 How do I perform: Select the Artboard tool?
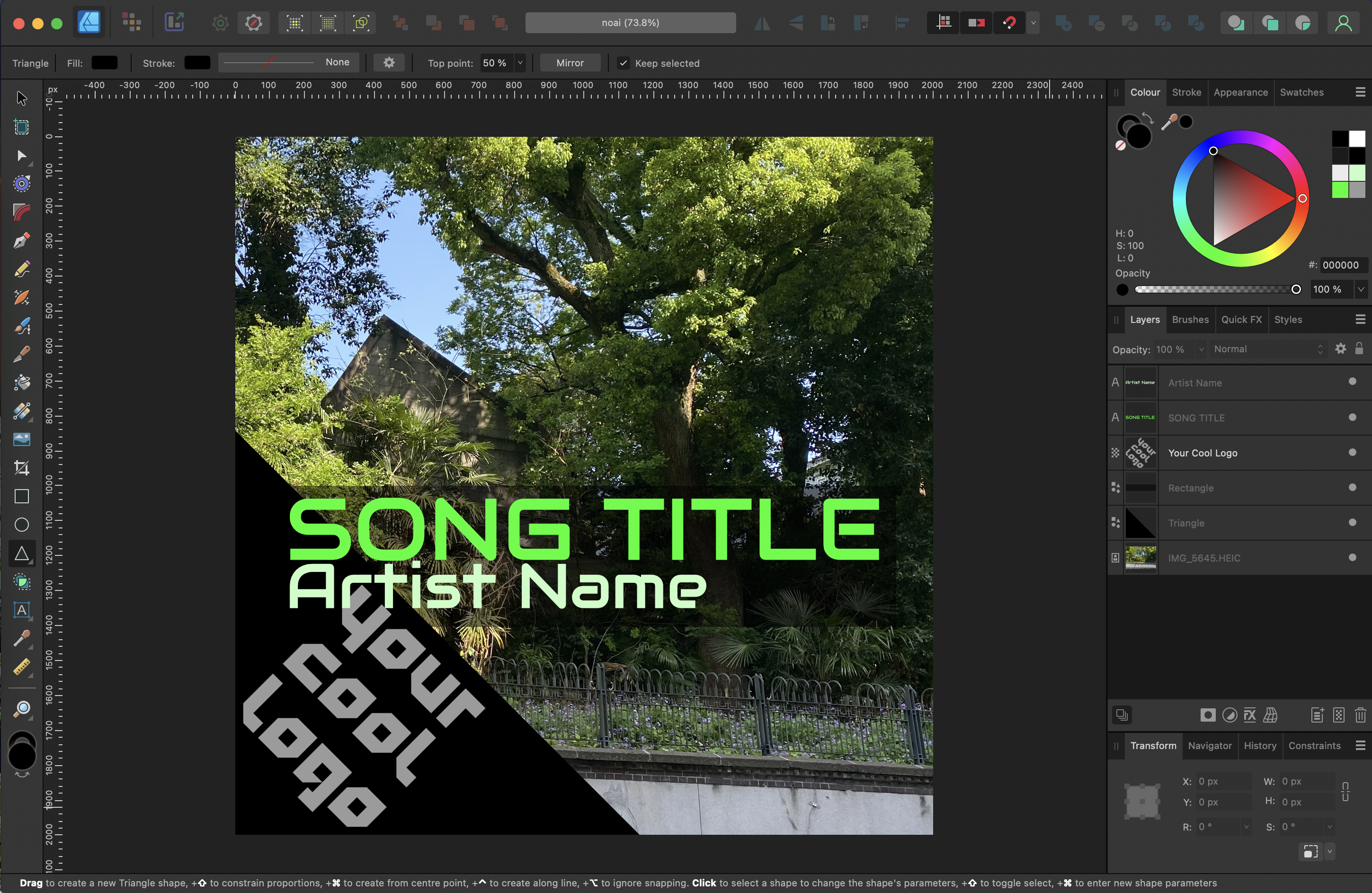[x=21, y=127]
